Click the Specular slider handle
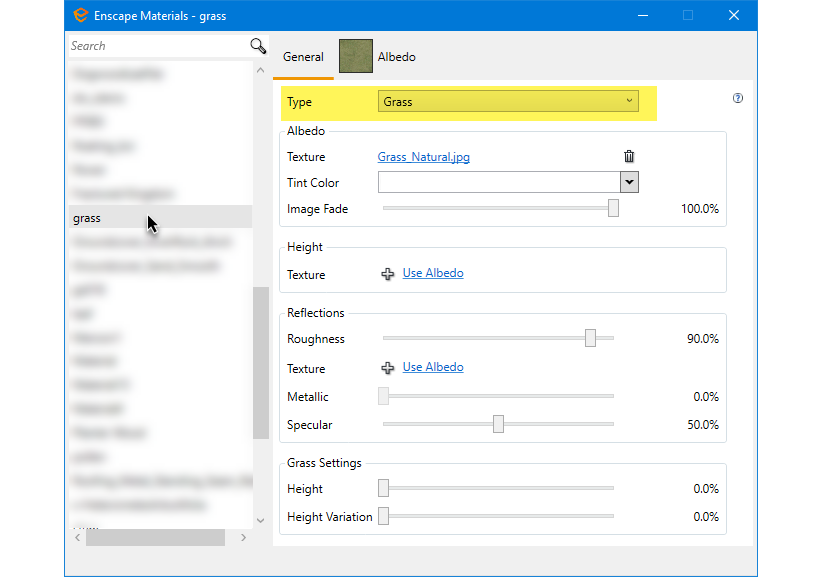Viewport: 828px width, 577px height. [498, 424]
